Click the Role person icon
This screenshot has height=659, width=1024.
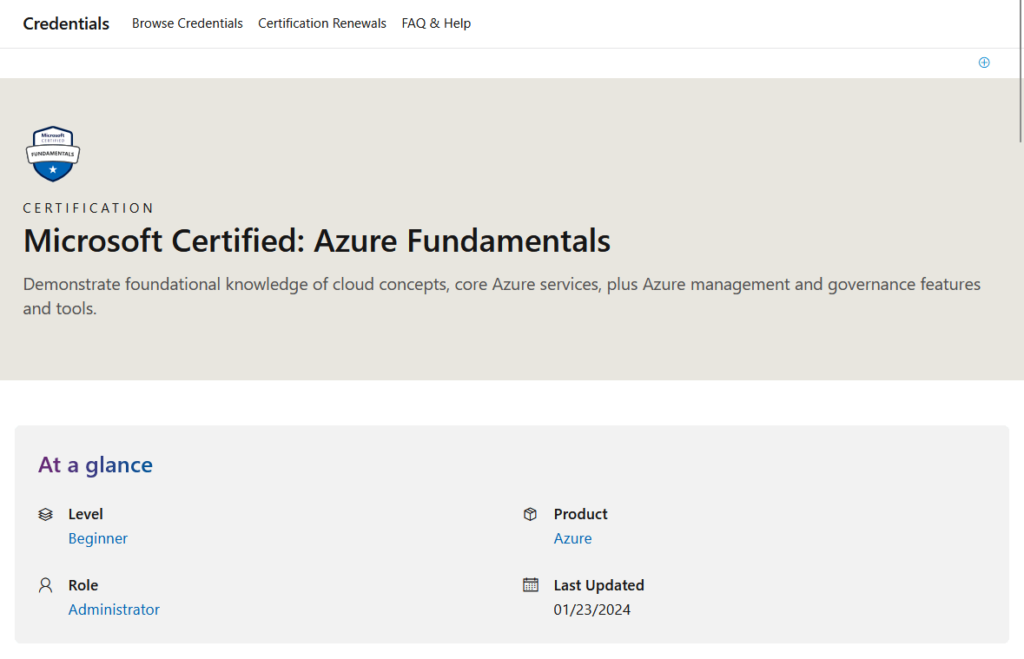pos(45,585)
